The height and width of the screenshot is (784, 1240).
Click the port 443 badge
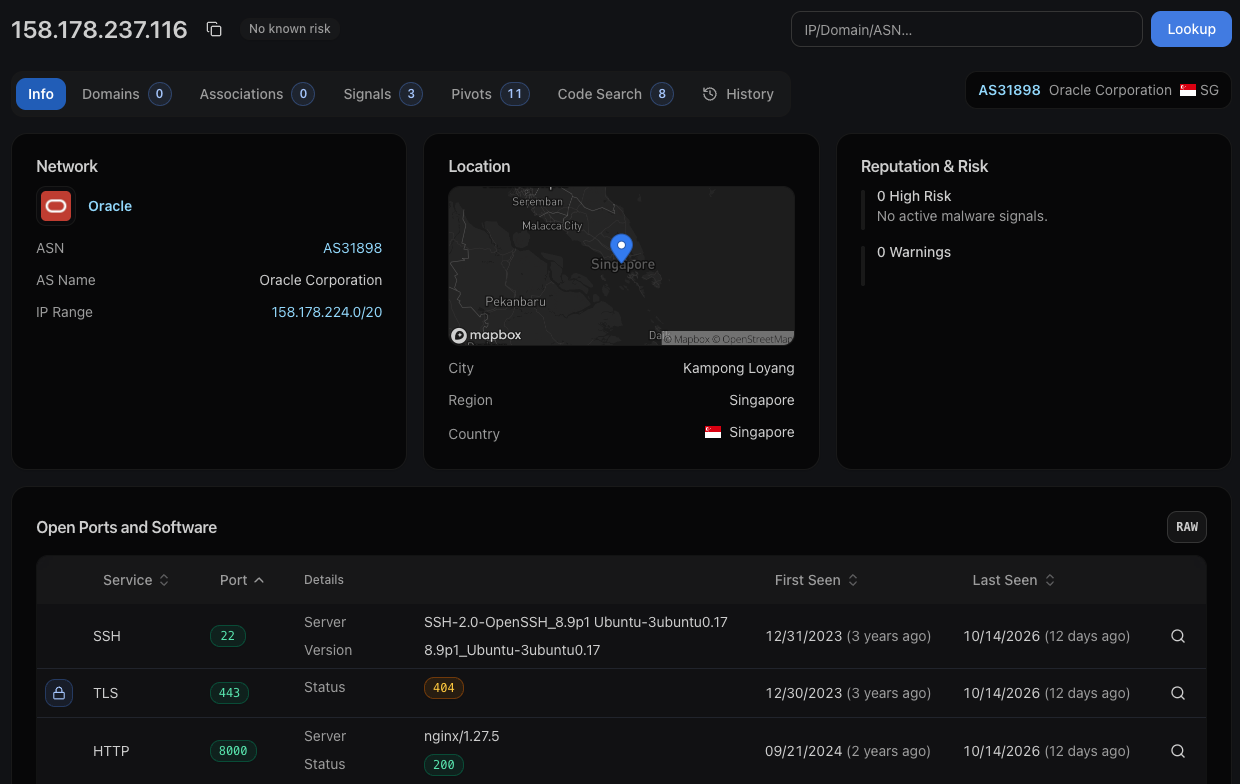[230, 693]
